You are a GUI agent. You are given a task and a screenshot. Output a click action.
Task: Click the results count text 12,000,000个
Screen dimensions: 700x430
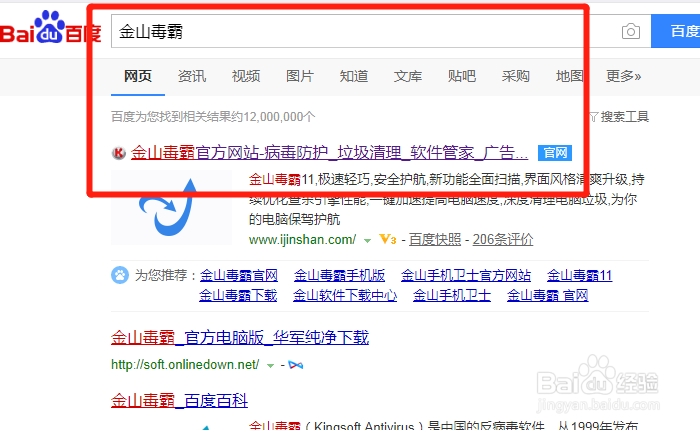coord(279,117)
